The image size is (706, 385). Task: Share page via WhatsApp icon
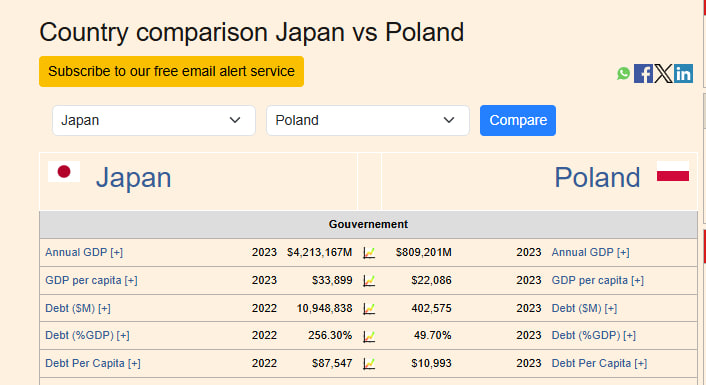click(x=624, y=73)
